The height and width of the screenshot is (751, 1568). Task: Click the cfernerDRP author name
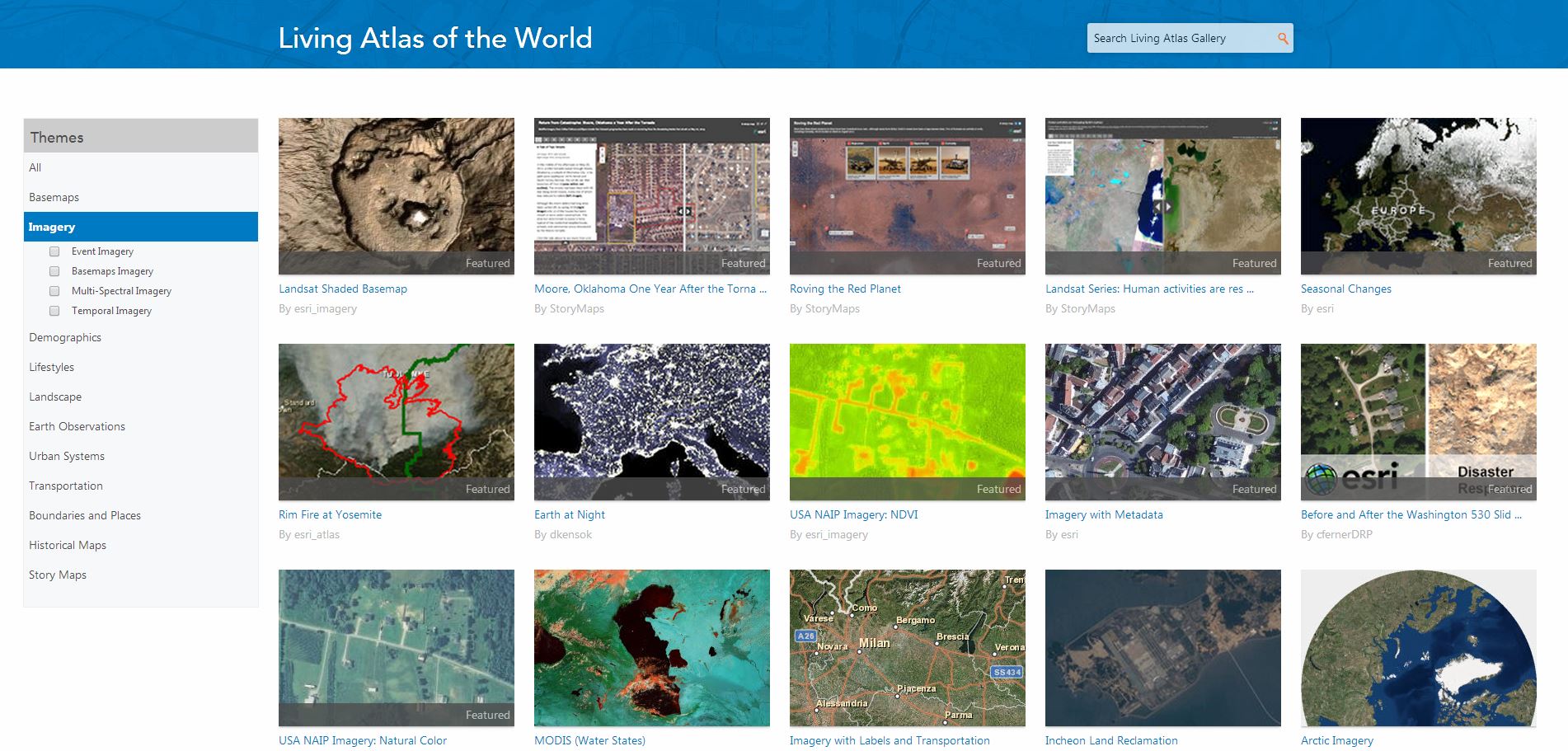pos(1345,535)
